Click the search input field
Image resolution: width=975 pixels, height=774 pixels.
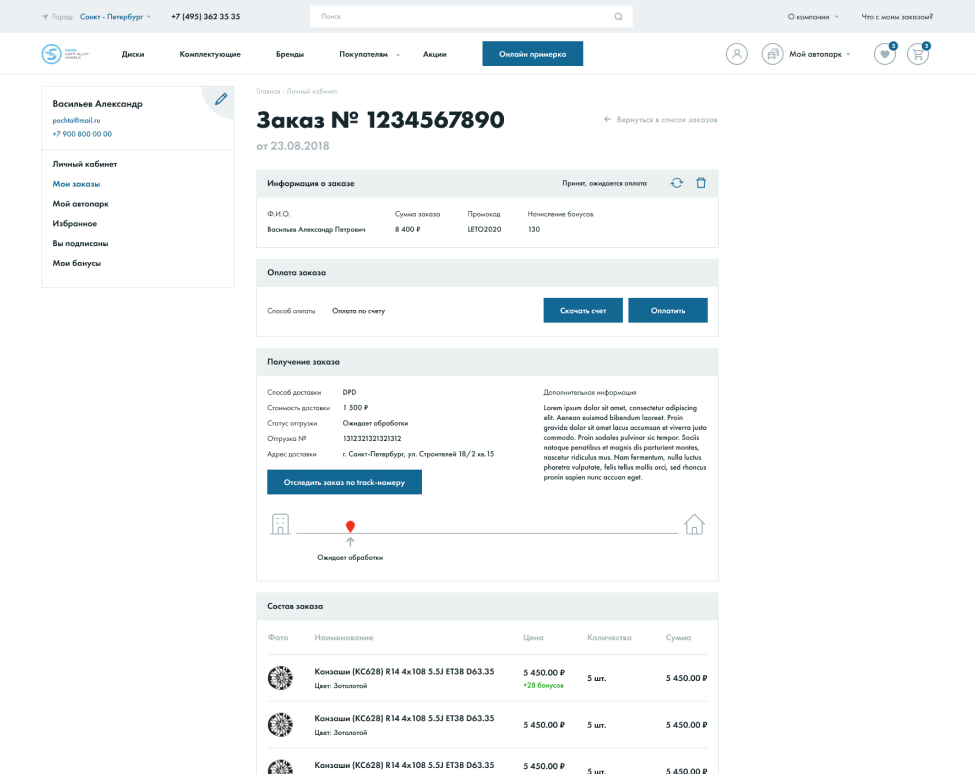[x=460, y=17]
